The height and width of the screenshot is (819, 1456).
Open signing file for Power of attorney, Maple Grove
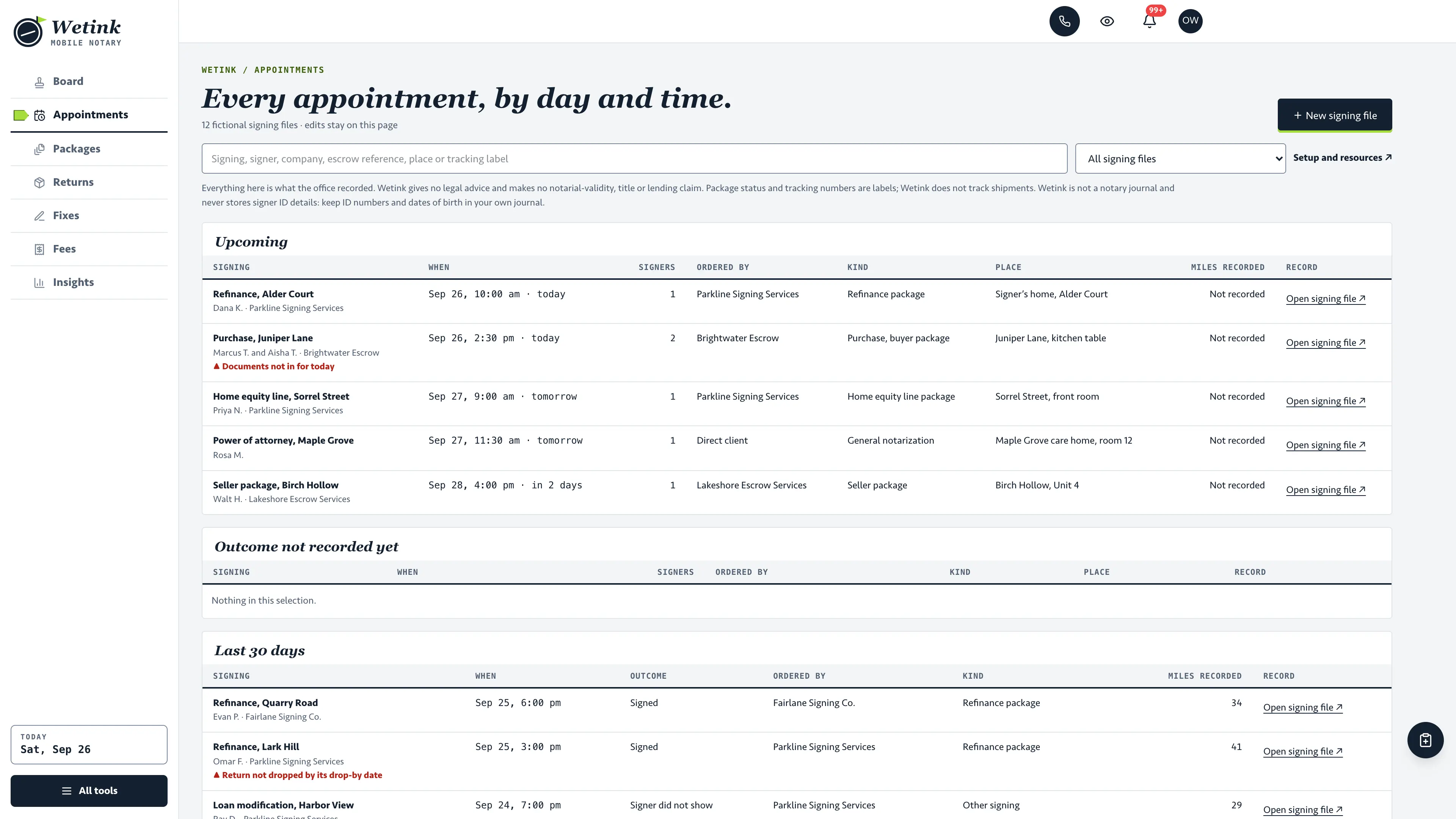(1326, 445)
